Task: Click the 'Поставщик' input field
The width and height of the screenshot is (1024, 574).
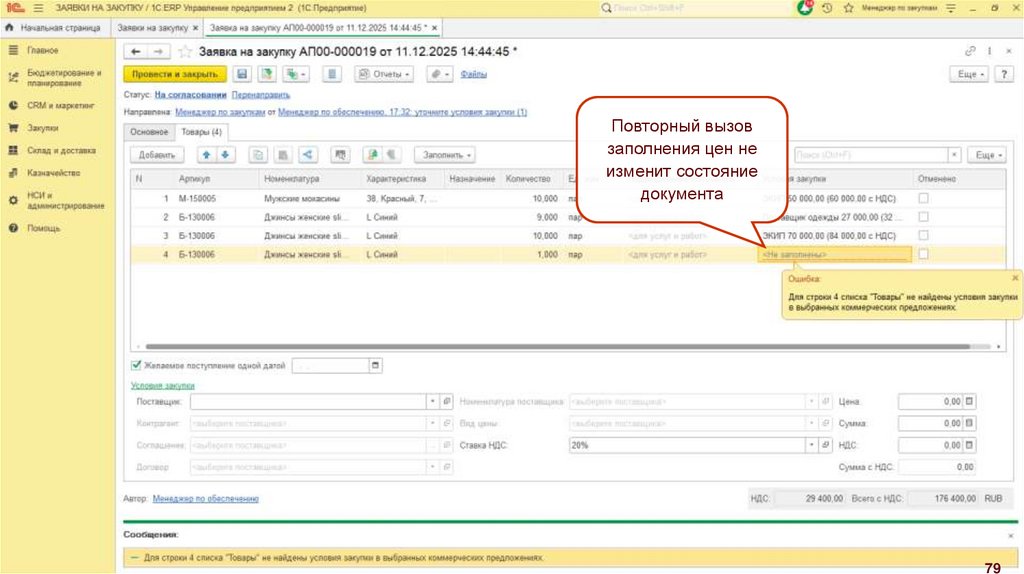Action: coord(307,401)
